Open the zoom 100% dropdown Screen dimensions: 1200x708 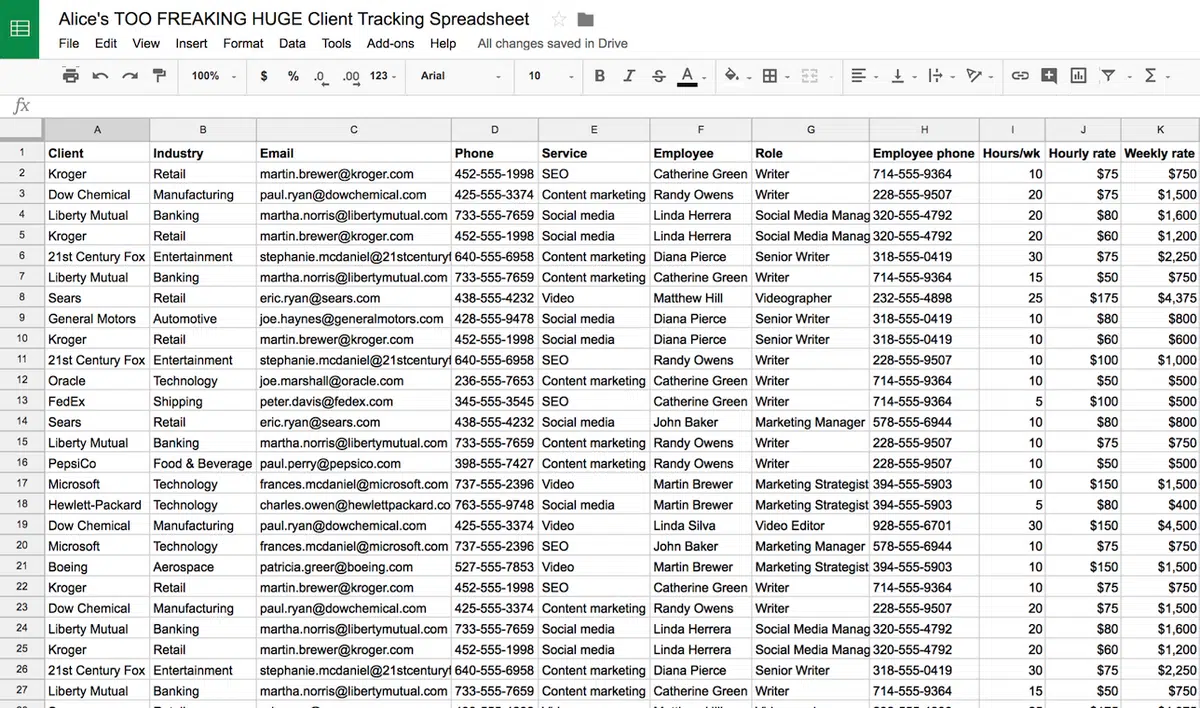coord(214,76)
